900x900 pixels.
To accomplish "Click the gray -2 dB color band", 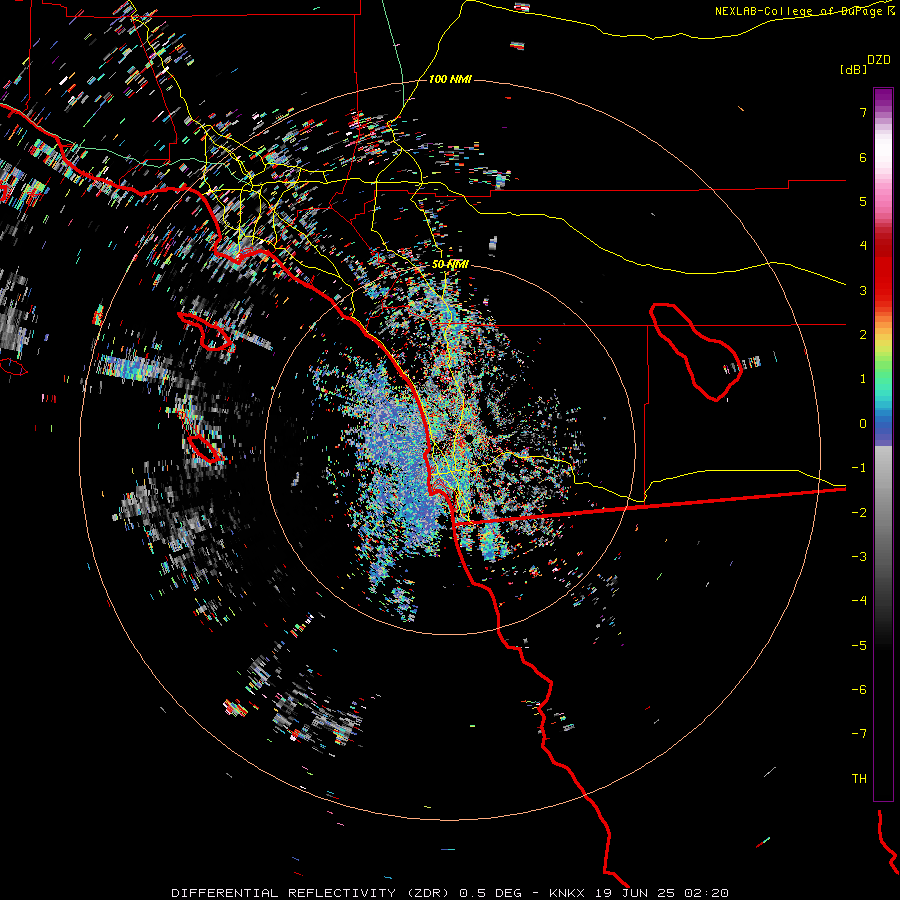I will point(883,512).
